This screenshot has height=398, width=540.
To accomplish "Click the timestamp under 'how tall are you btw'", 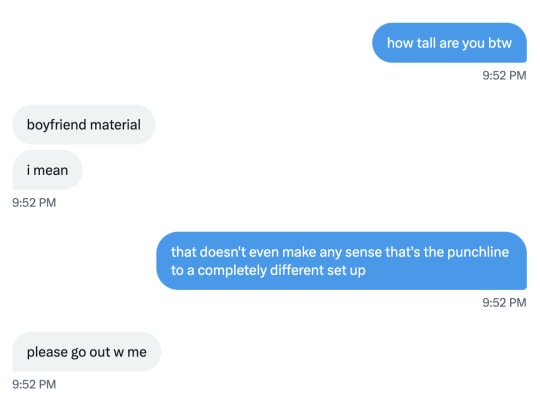I will click(504, 75).
